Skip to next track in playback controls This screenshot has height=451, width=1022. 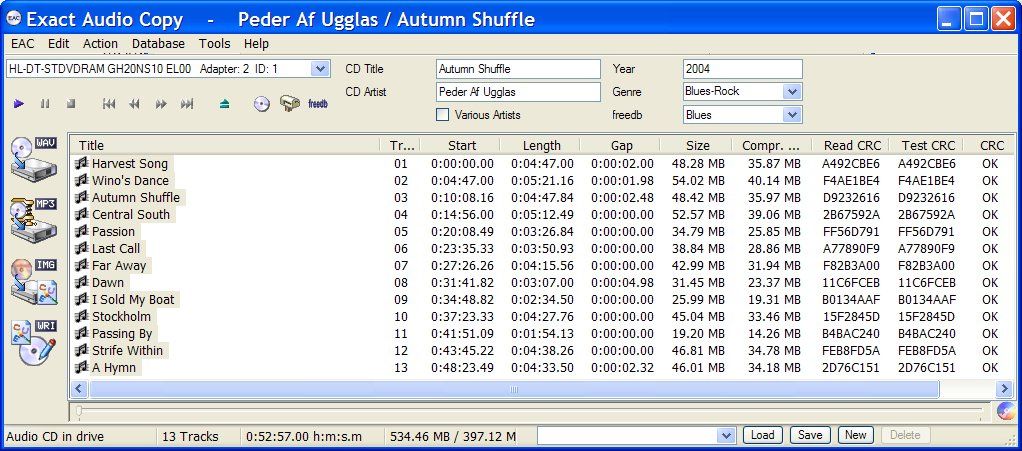[187, 103]
